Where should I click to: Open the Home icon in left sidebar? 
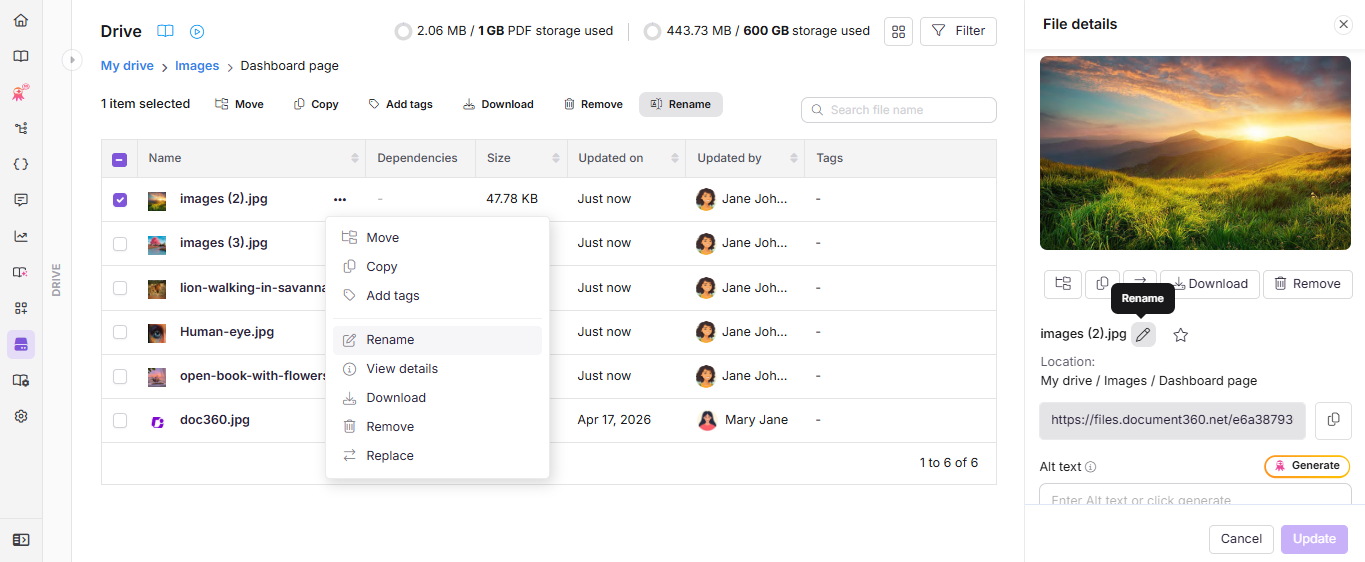pyautogui.click(x=20, y=20)
